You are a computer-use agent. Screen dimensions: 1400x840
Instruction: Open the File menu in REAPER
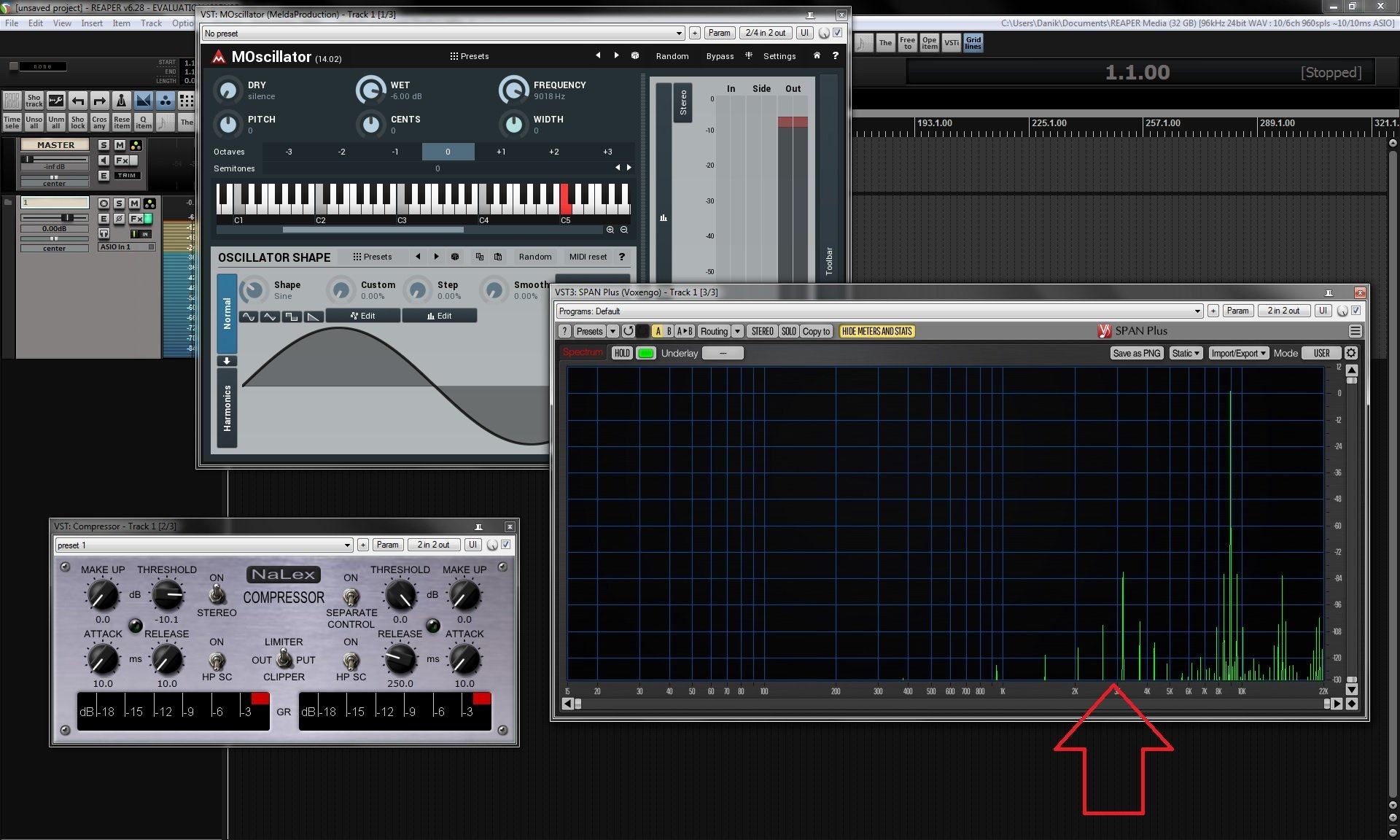[x=12, y=23]
